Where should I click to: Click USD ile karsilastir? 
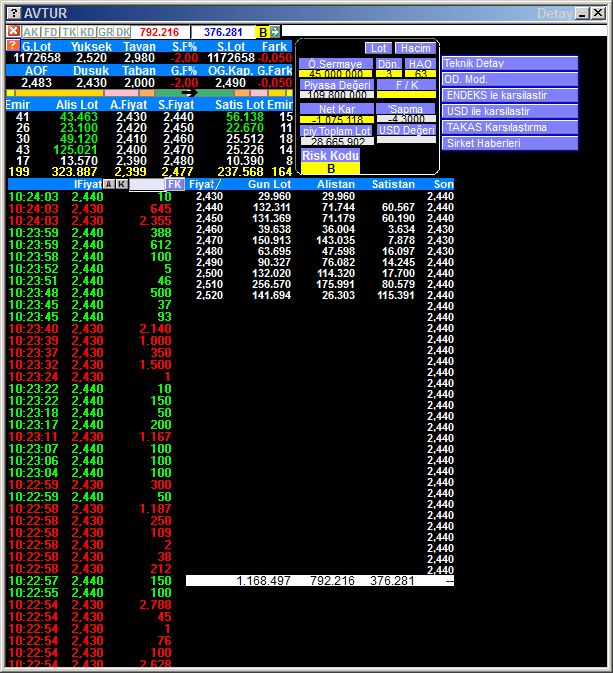(x=510, y=111)
